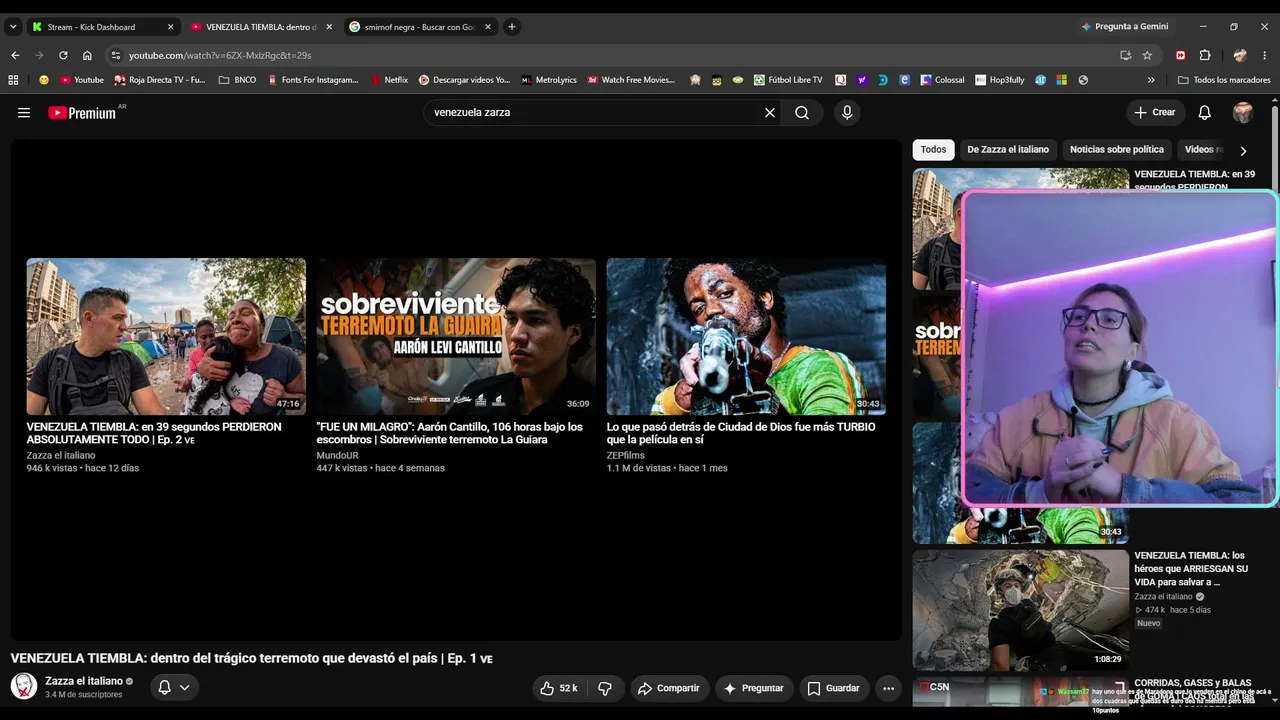Click the Compartir share button
The image size is (1280, 720).
point(669,688)
